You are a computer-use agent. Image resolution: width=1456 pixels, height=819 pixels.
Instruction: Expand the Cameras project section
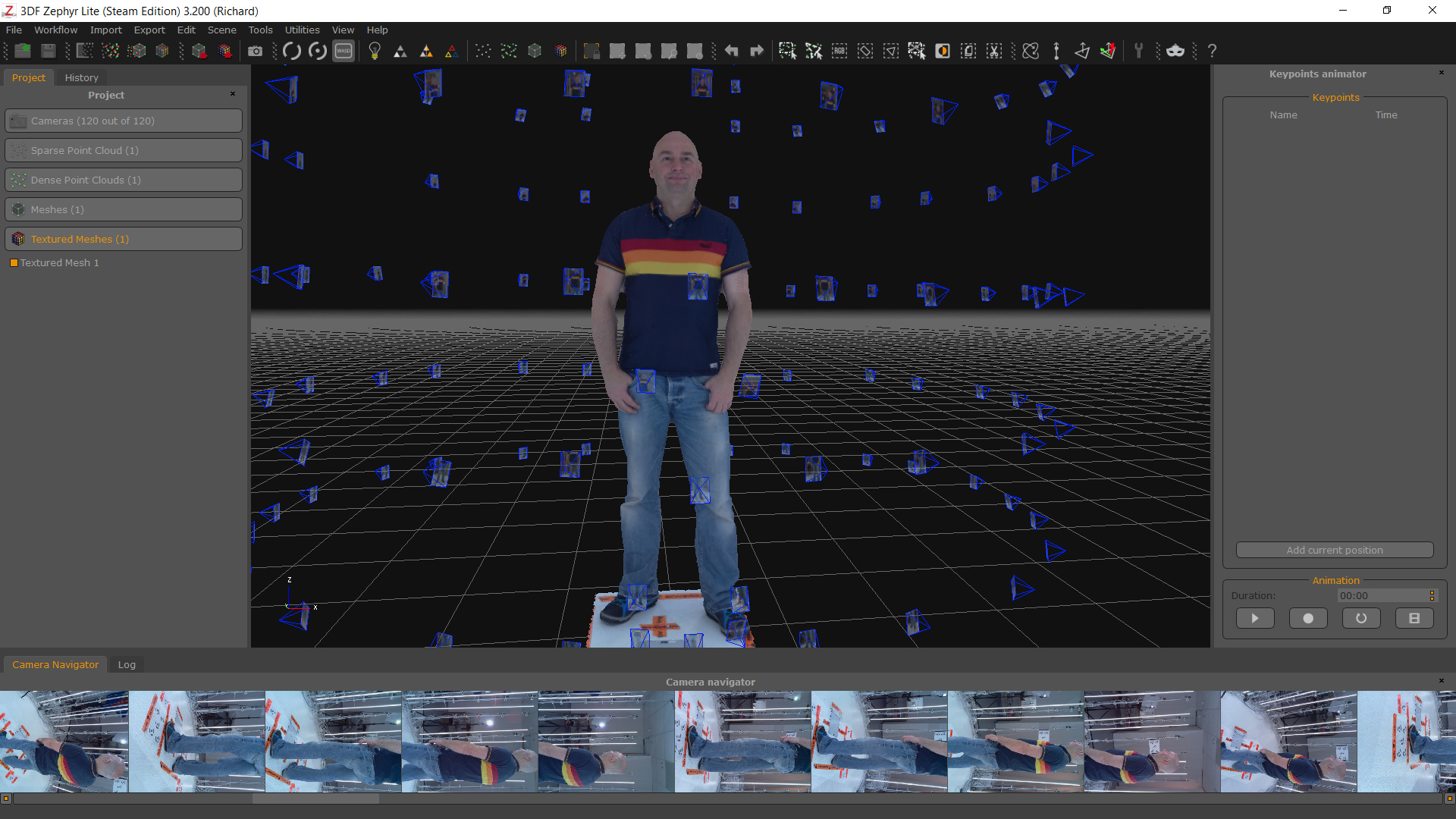122,120
